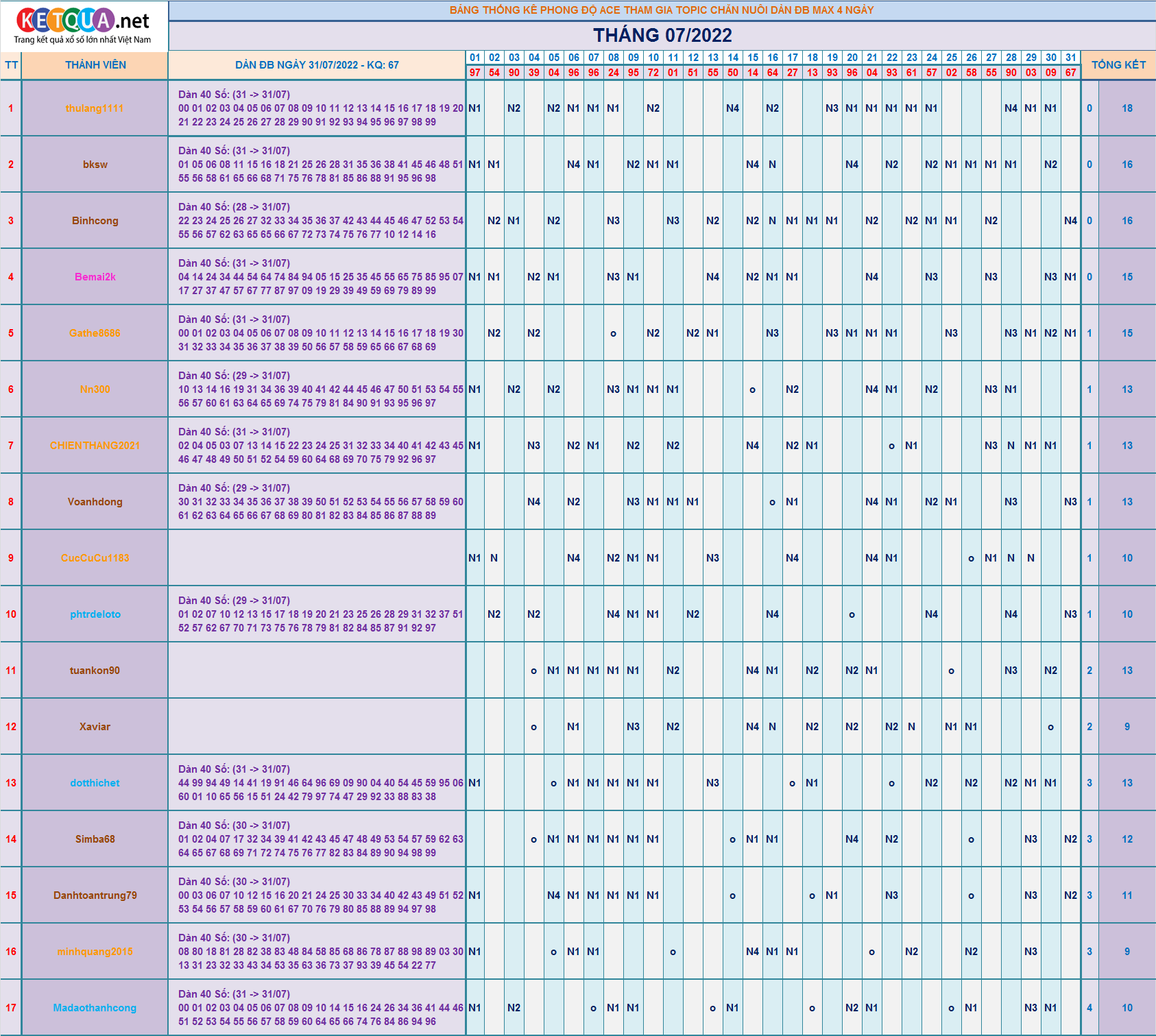The image size is (1156, 1036).
Task: Click the Binhcong member name
Action: (x=95, y=221)
